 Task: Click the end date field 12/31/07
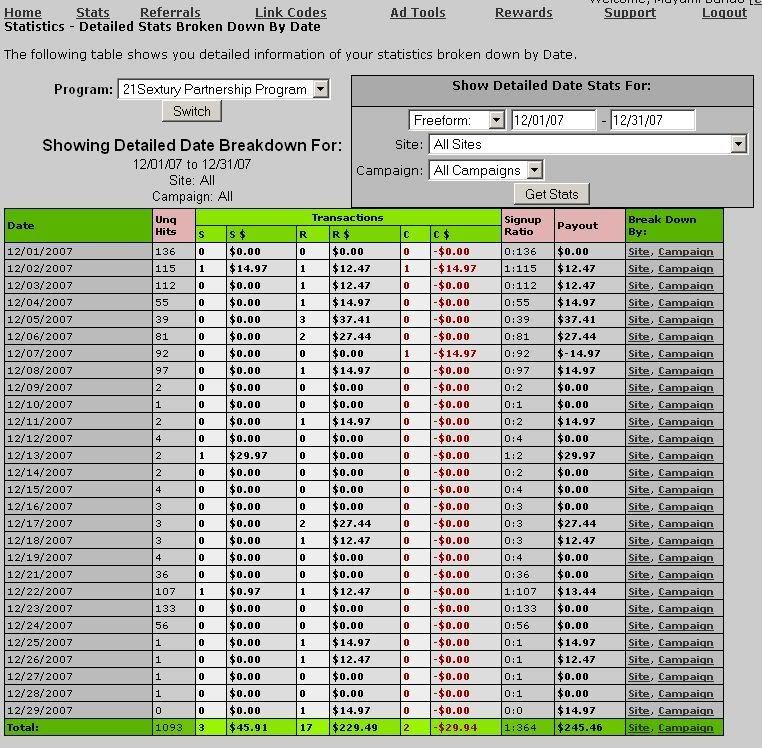652,120
